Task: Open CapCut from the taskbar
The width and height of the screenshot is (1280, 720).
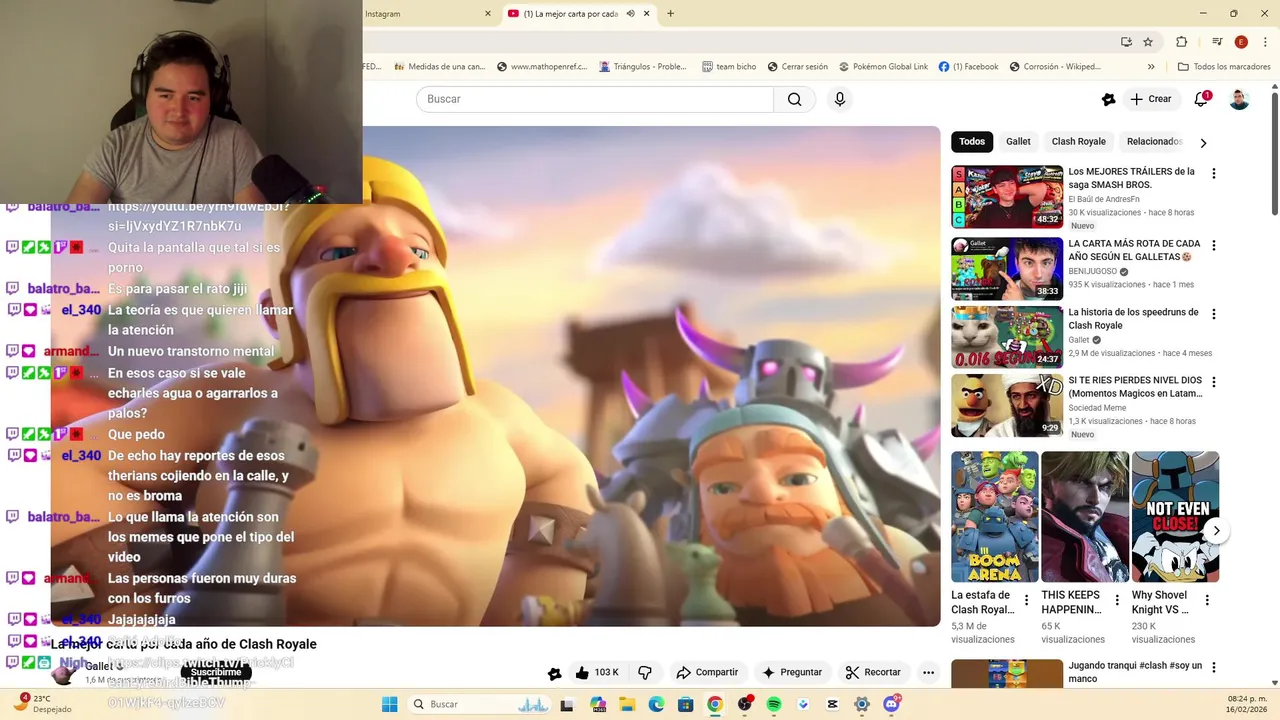Action: (x=832, y=704)
